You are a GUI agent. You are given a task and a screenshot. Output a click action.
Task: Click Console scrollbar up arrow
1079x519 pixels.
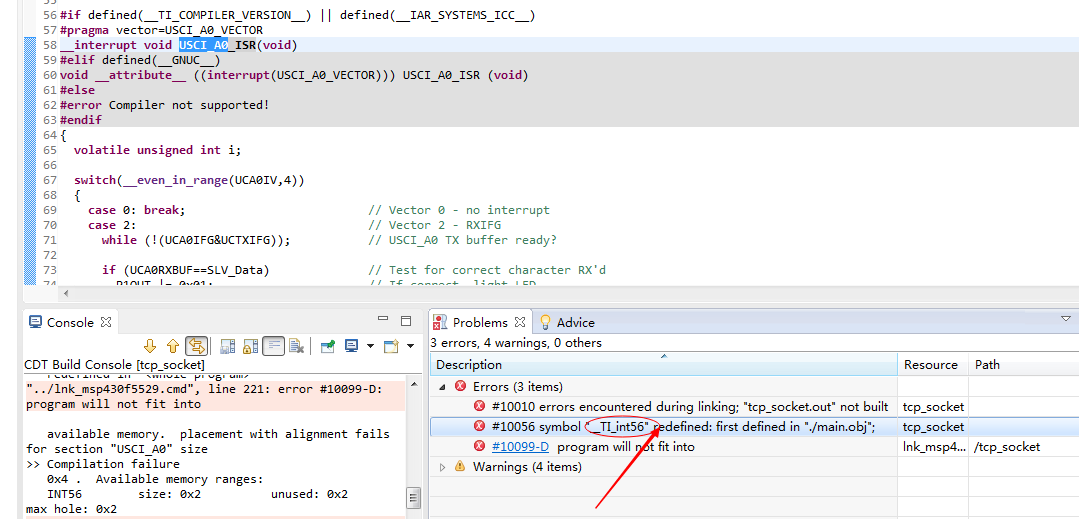(414, 382)
